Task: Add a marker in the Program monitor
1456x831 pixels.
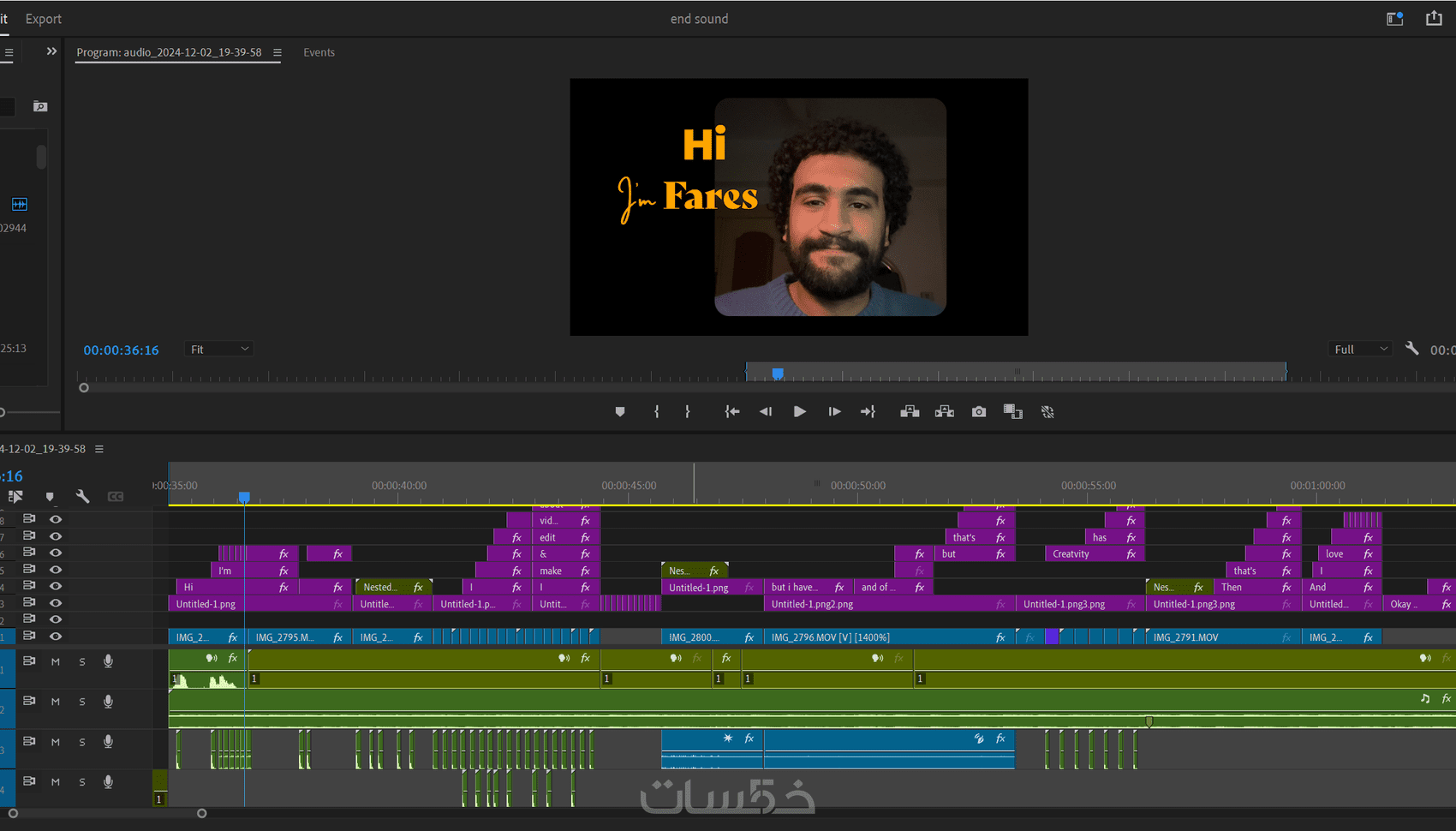Action: point(620,412)
